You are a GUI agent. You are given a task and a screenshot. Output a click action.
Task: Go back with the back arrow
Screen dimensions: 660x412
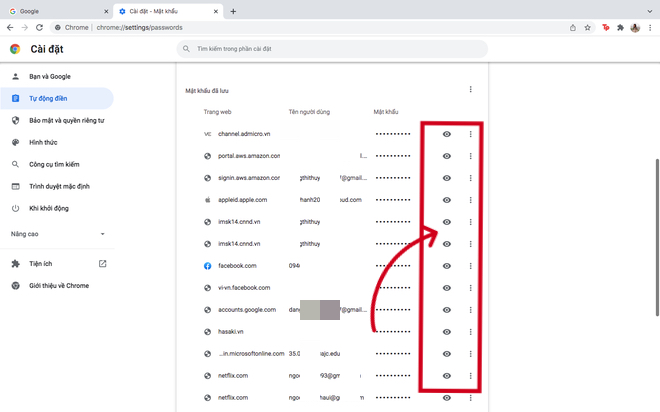[x=10, y=27]
